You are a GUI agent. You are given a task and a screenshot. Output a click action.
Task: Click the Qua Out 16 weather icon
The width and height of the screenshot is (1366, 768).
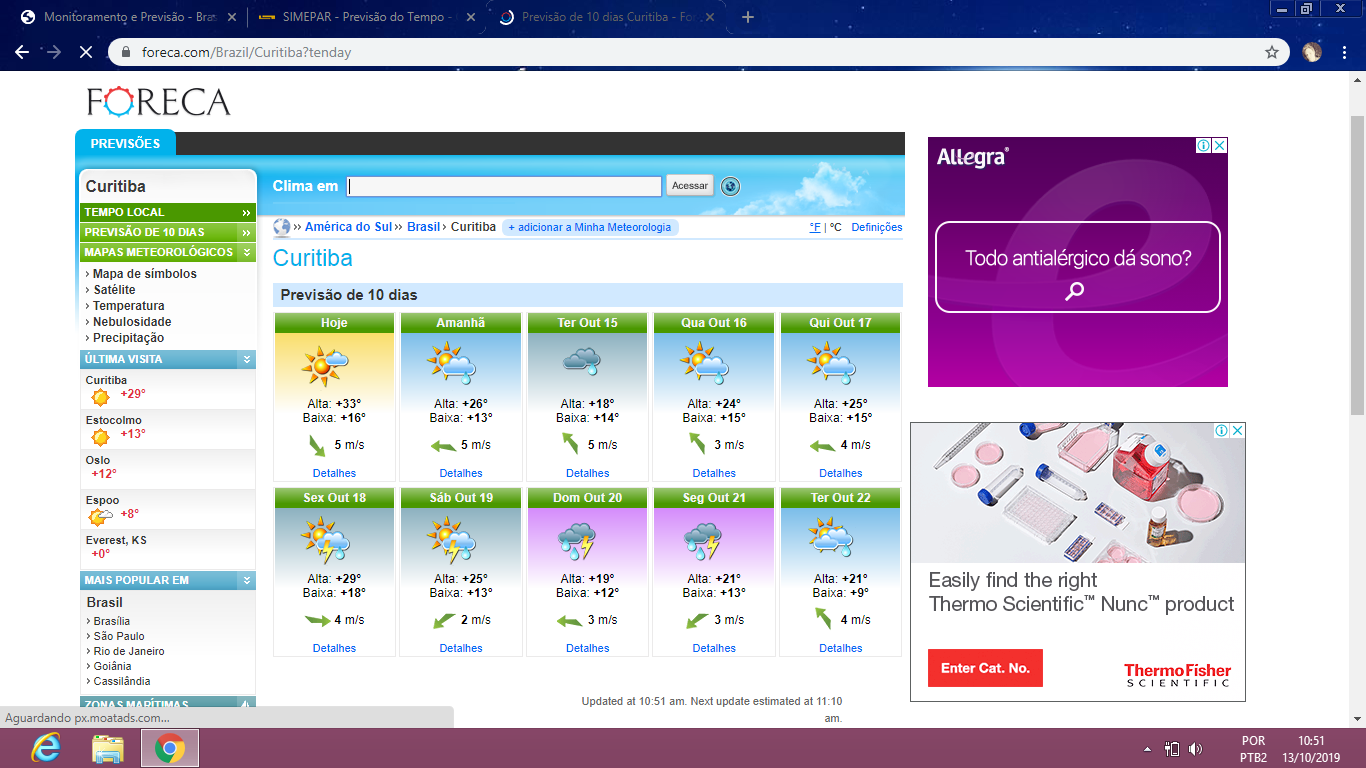pyautogui.click(x=705, y=365)
